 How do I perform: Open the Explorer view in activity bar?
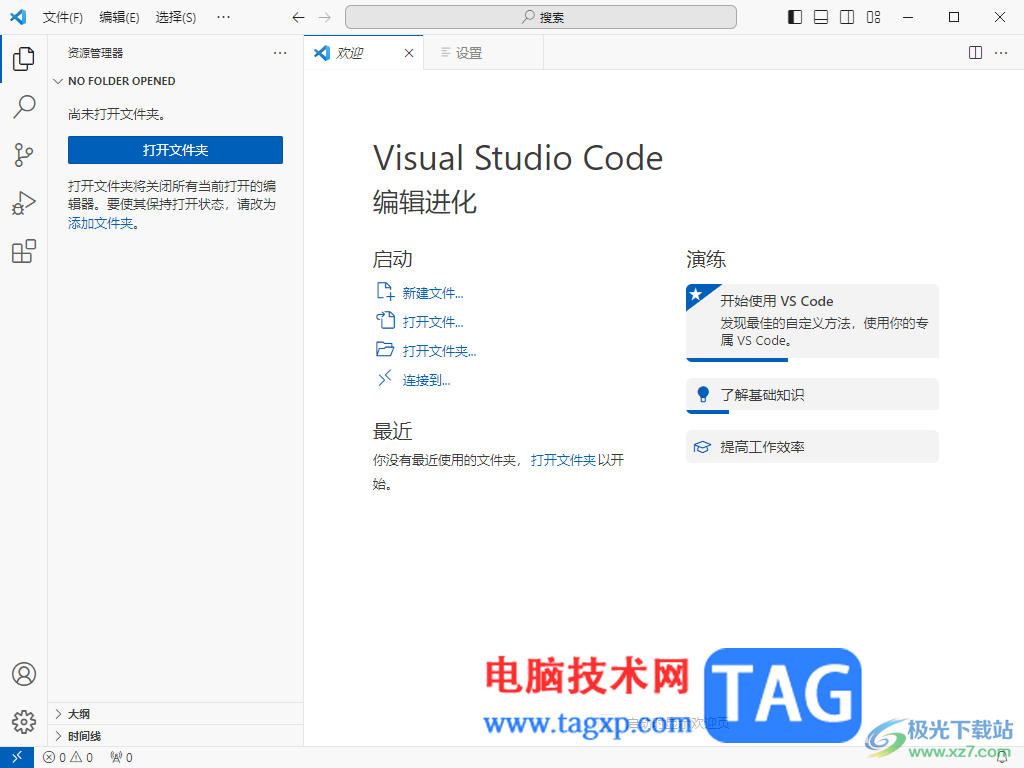(x=24, y=59)
